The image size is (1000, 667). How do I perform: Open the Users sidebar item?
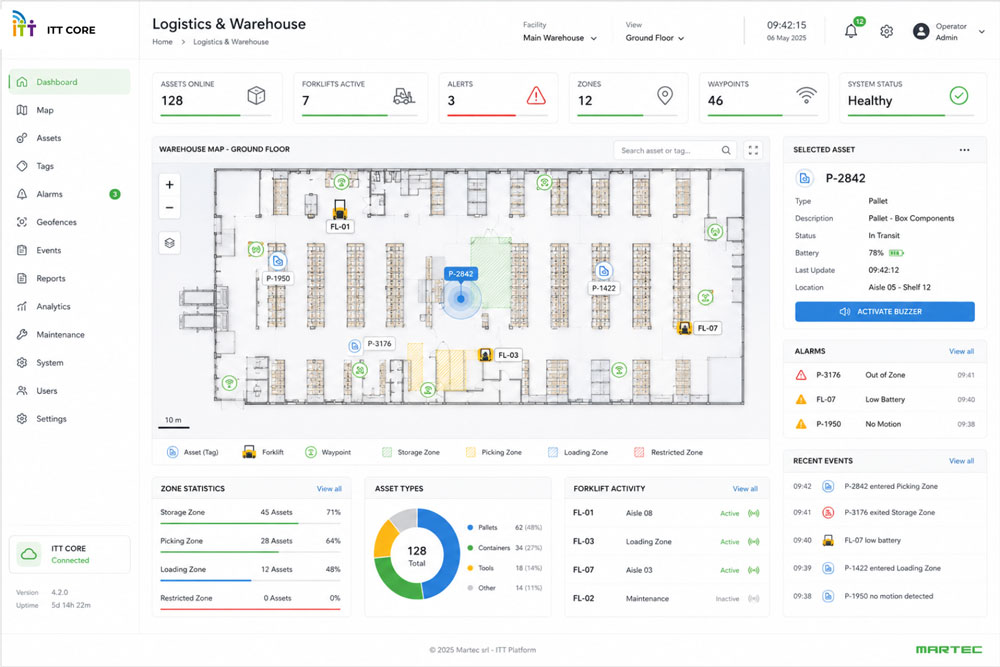tap(70, 390)
